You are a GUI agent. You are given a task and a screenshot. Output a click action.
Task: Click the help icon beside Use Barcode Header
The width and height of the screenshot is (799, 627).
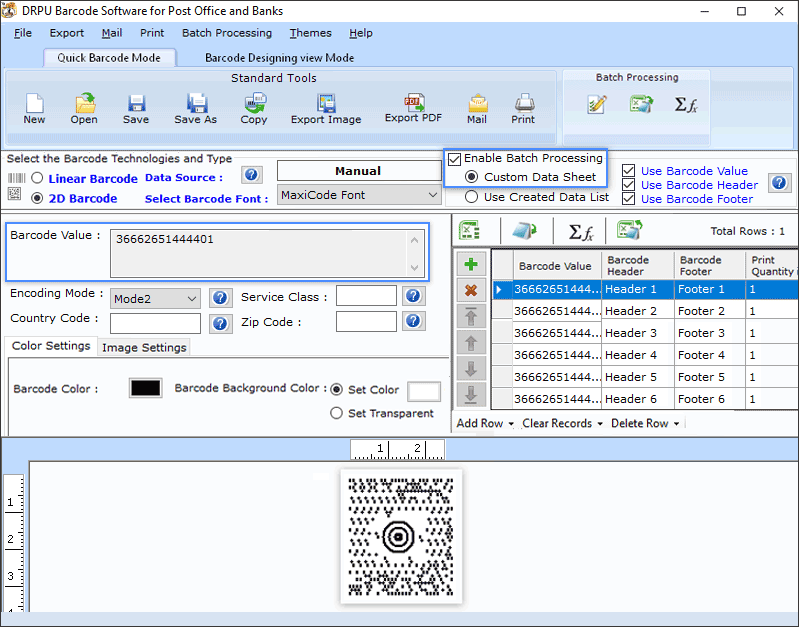click(779, 182)
